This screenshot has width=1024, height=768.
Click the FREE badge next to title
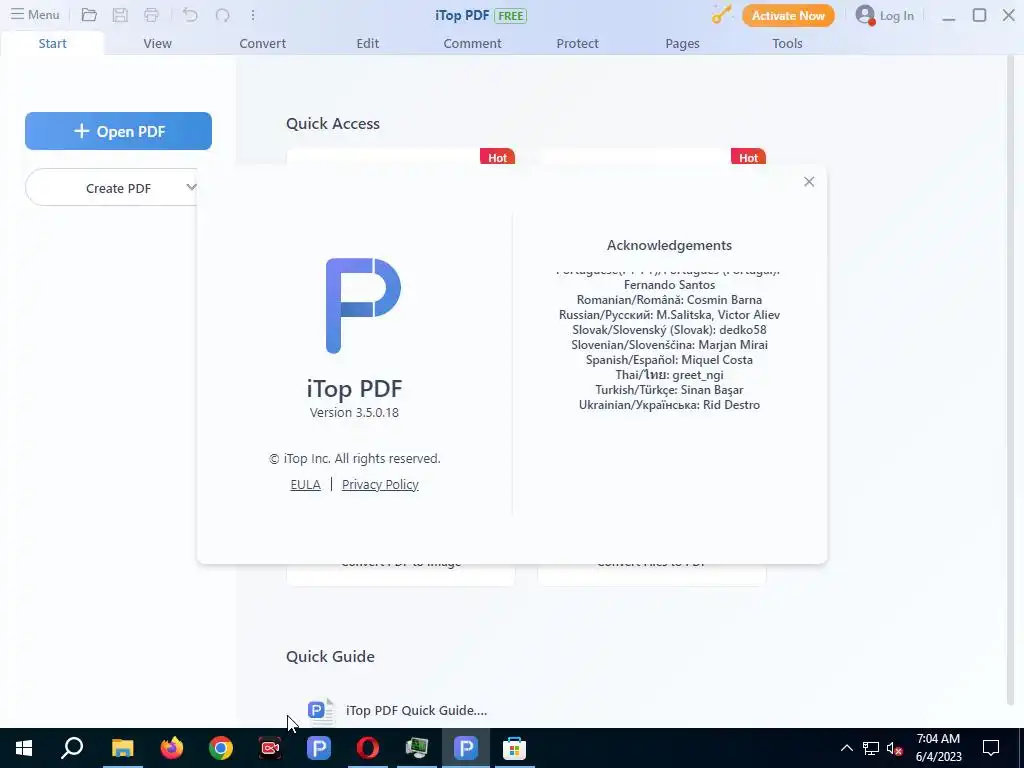pyautogui.click(x=510, y=16)
